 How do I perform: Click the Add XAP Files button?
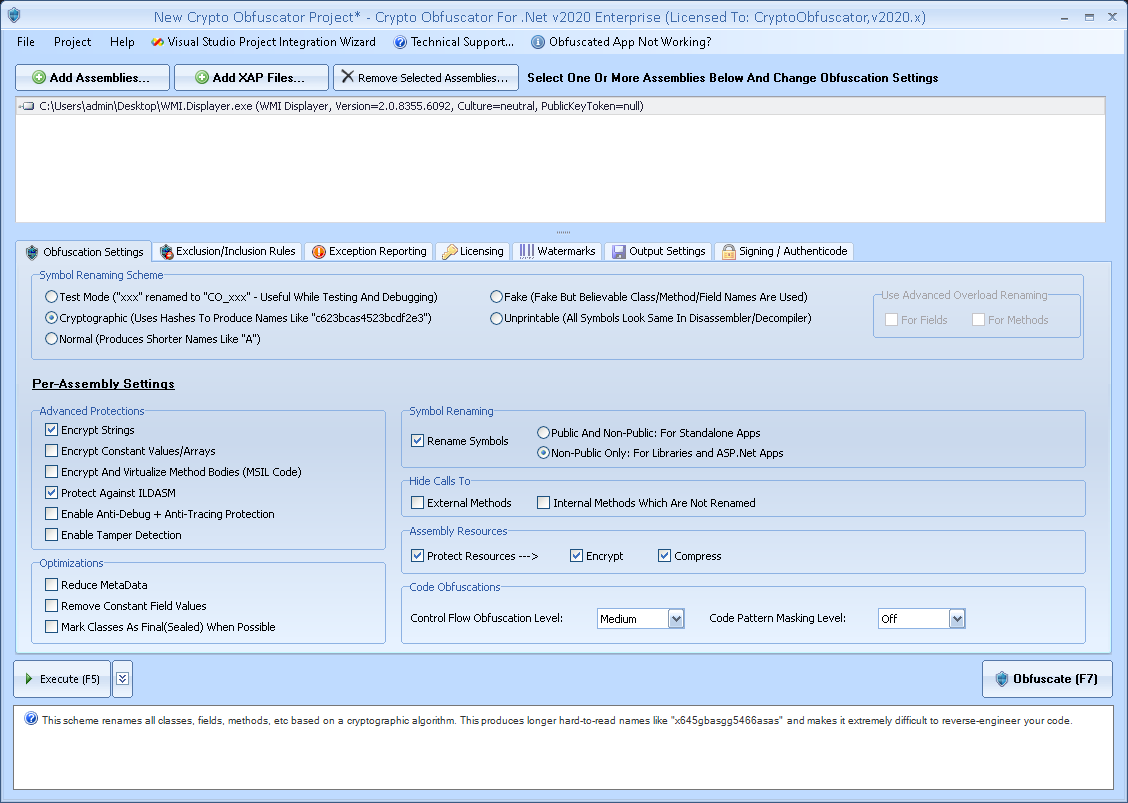(x=251, y=78)
